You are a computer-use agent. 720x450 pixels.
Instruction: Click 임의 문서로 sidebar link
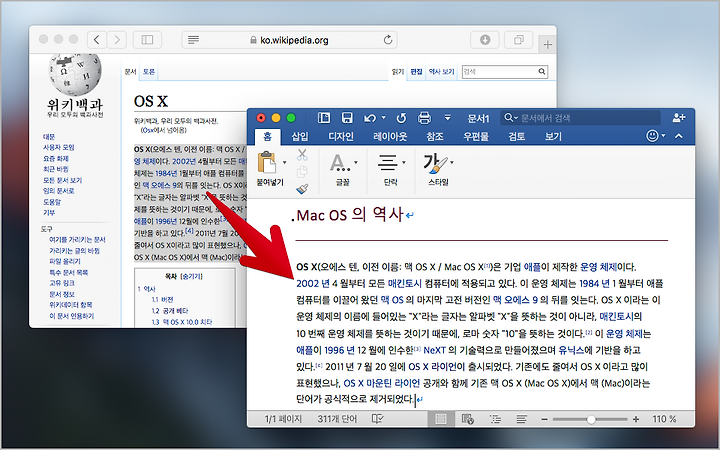pos(58,191)
